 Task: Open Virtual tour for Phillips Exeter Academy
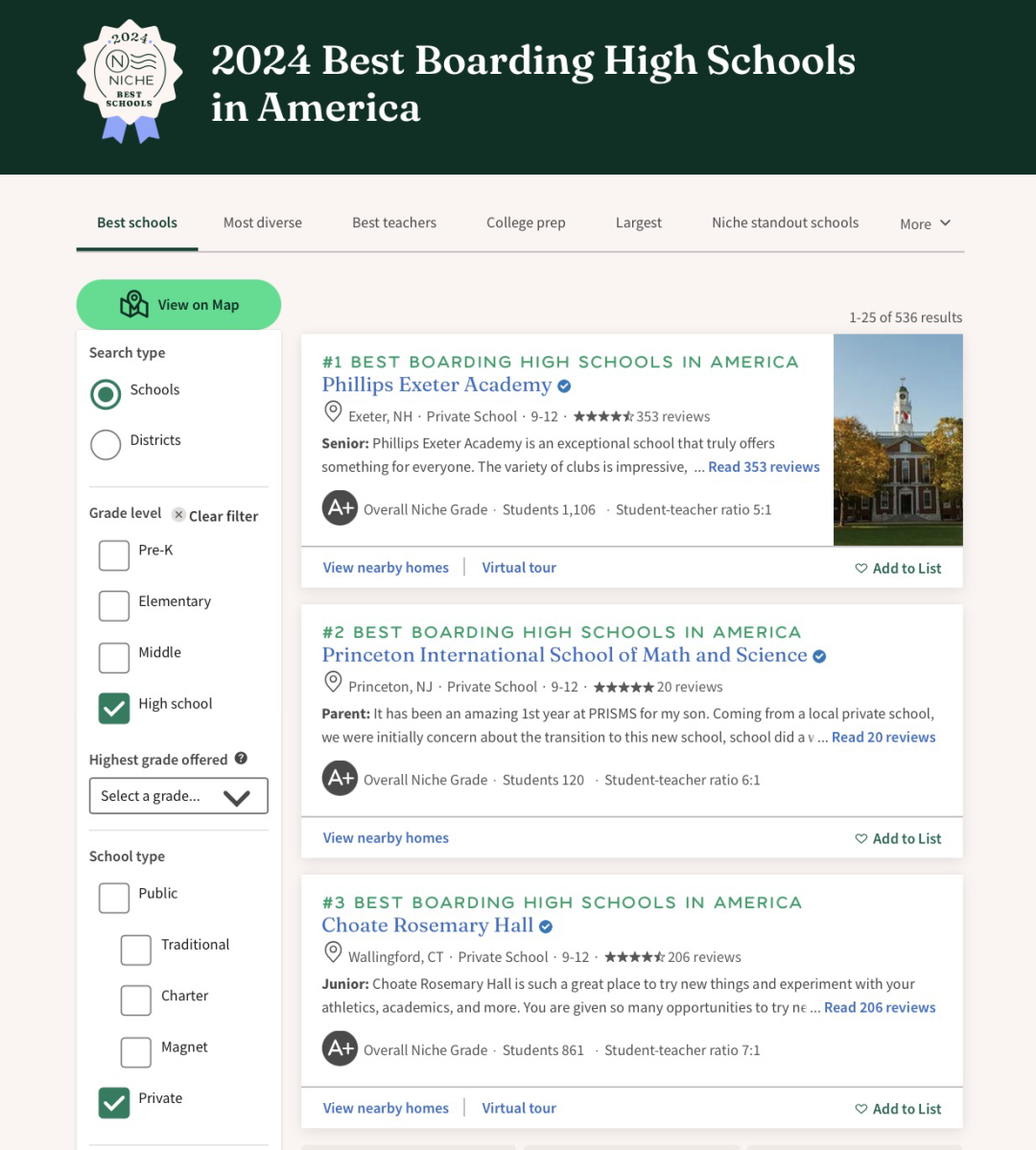tap(519, 568)
